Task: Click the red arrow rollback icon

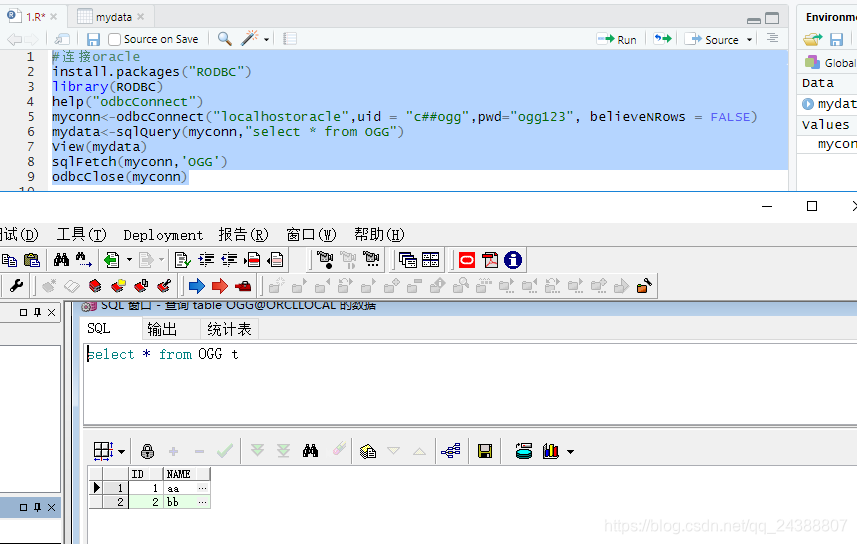Action: [x=220, y=286]
